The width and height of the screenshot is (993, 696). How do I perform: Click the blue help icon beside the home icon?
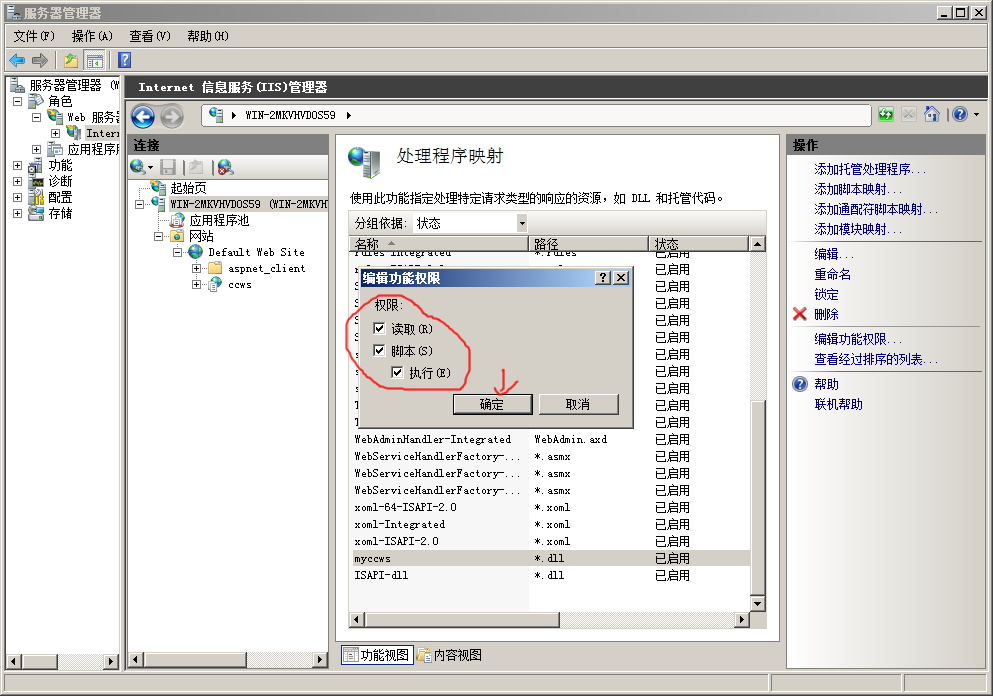pyautogui.click(x=959, y=114)
